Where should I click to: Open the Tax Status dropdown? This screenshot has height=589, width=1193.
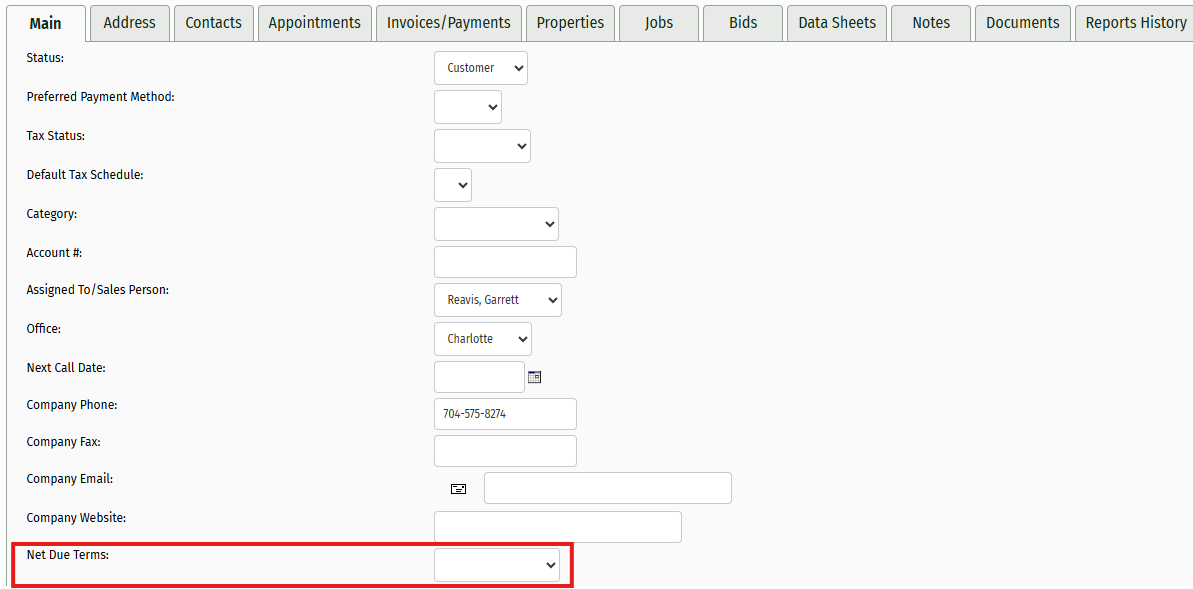(482, 146)
